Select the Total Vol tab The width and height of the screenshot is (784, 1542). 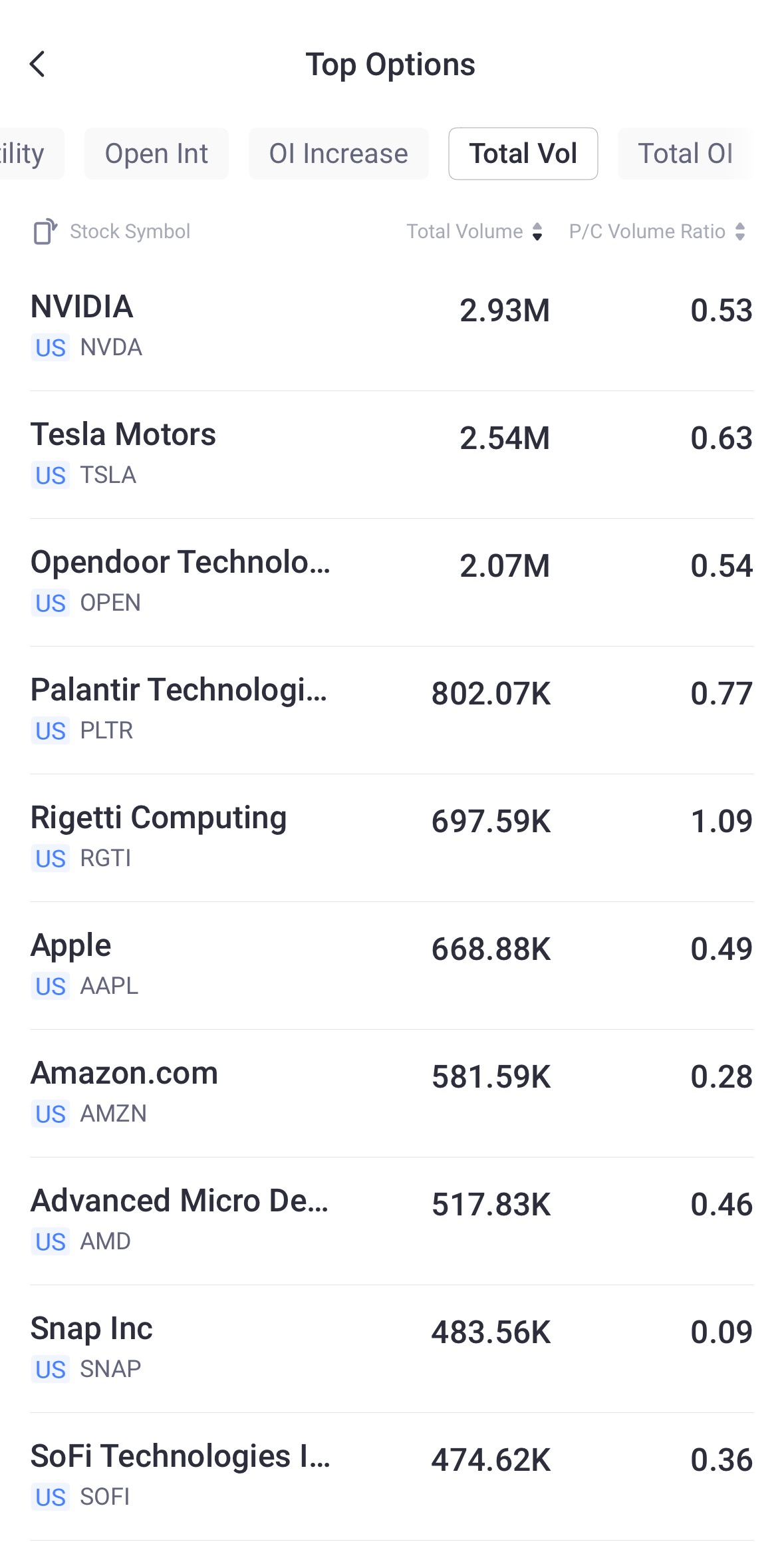523,154
